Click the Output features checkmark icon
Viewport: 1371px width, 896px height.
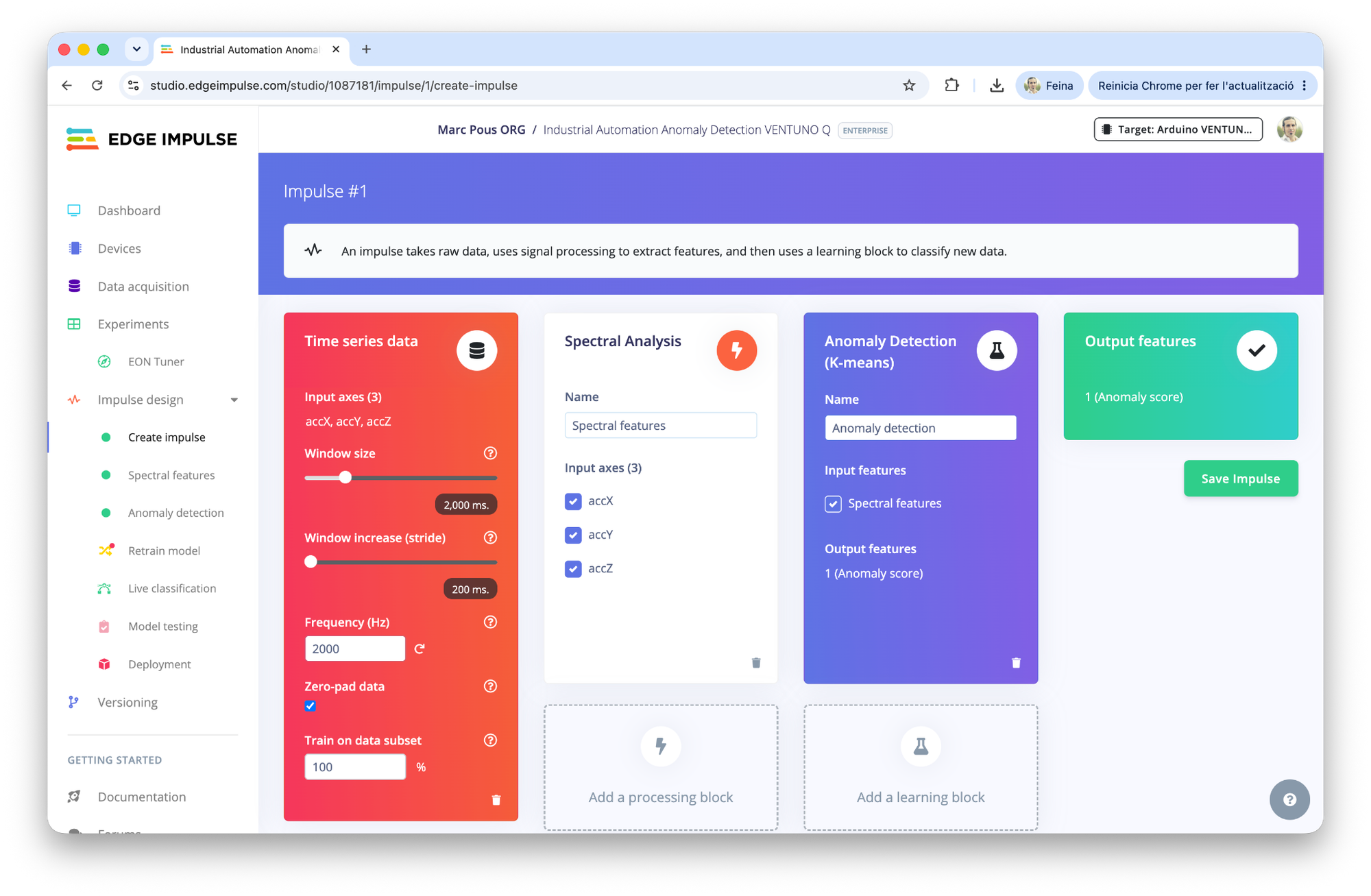coord(1257,350)
